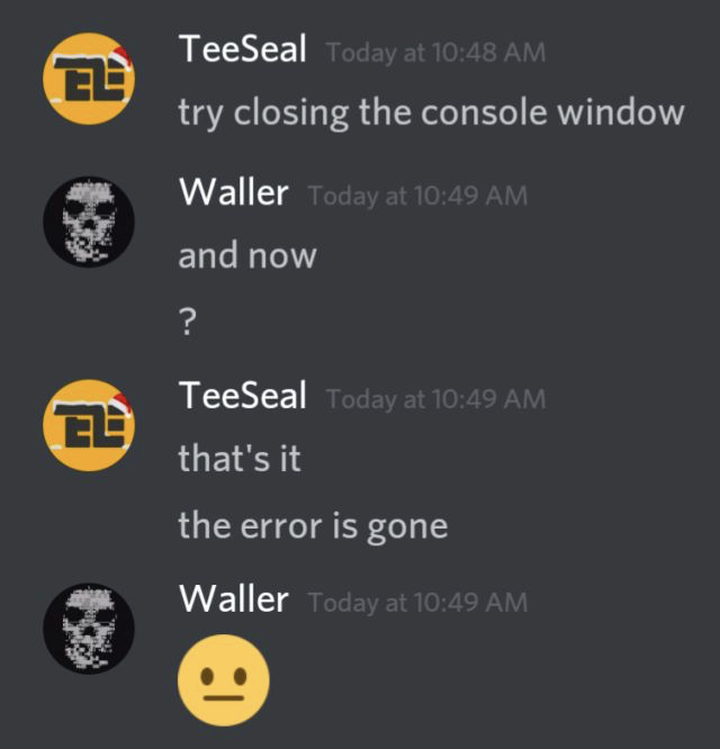The image size is (720, 749).
Task: Click TeeSeal's "Today at 10:49 AM" timestamp
Action: pos(436,399)
